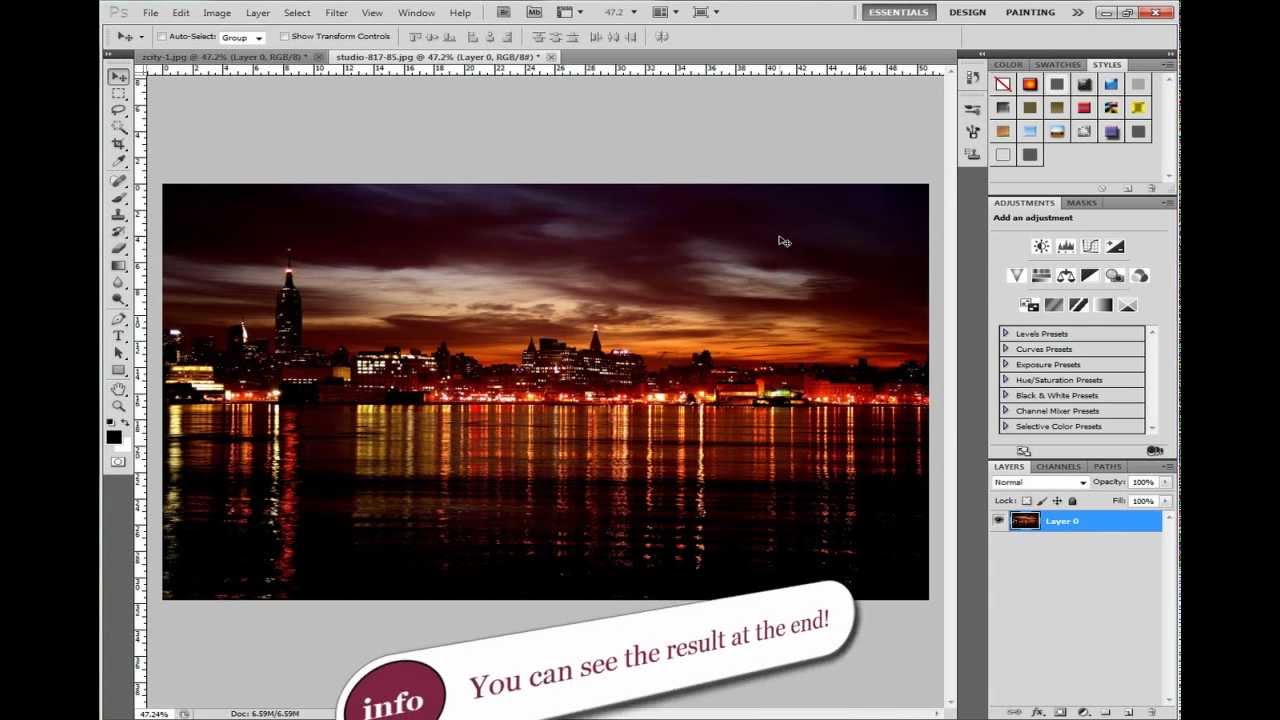Add a Black & White adjustment
This screenshot has width=1280, height=720.
(x=1090, y=275)
